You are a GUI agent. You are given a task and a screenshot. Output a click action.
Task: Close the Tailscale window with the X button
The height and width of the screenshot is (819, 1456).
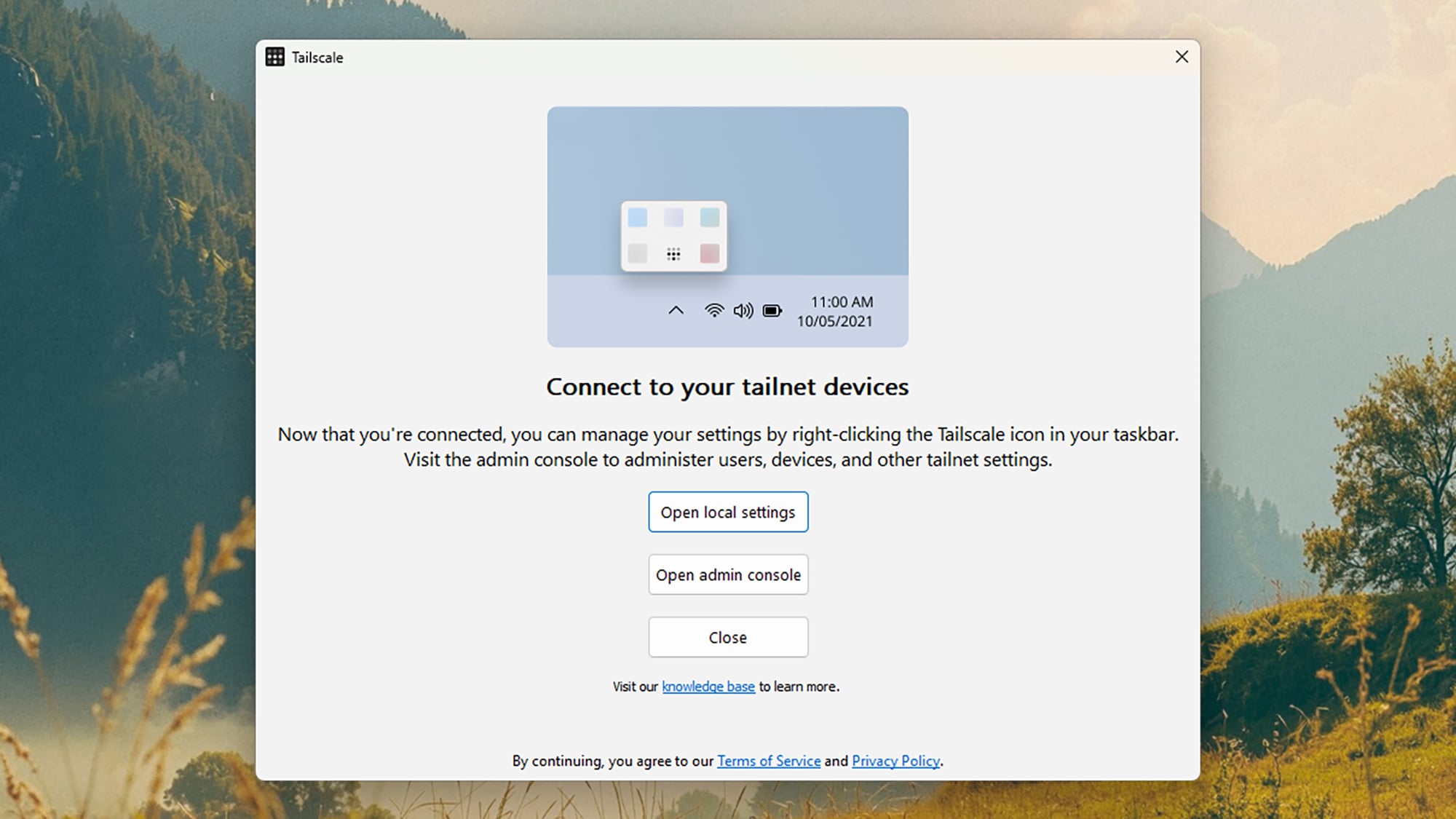pyautogui.click(x=1182, y=57)
